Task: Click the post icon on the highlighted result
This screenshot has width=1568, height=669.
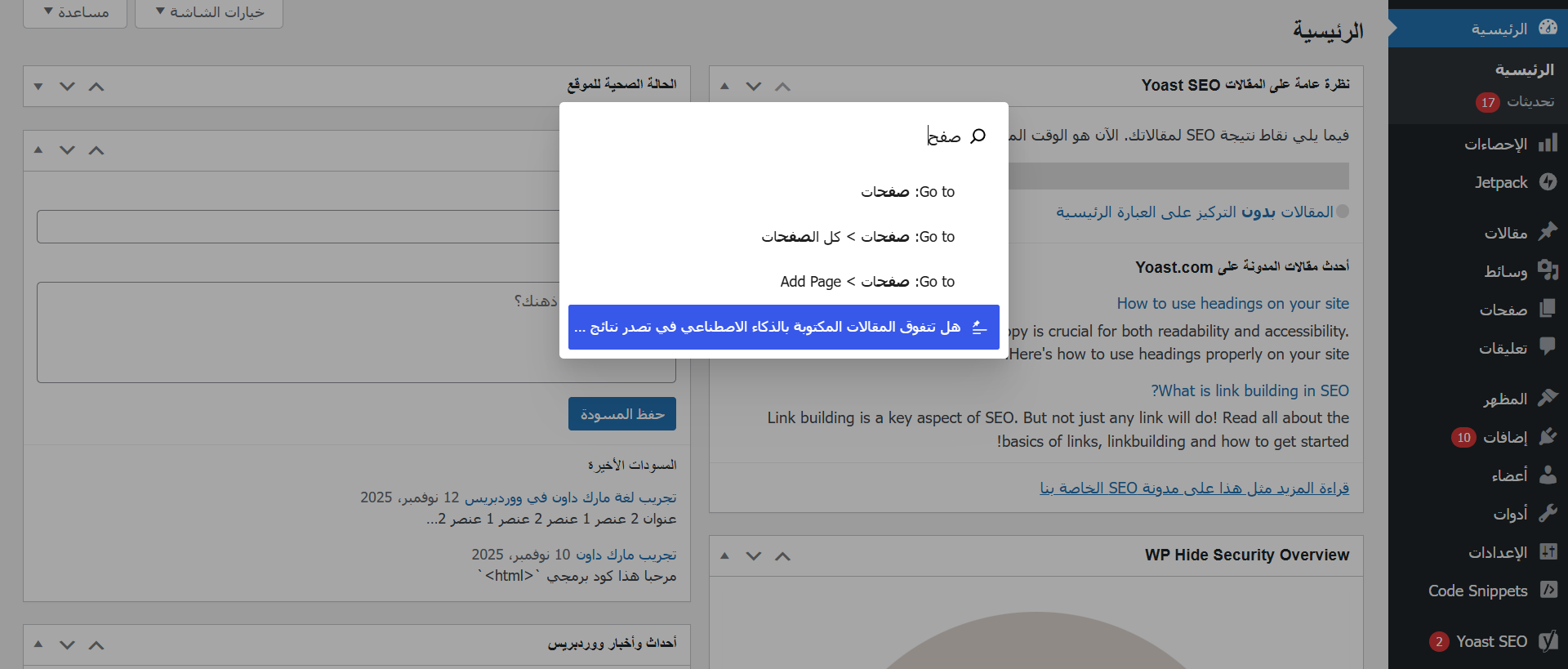Action: pyautogui.click(x=979, y=328)
